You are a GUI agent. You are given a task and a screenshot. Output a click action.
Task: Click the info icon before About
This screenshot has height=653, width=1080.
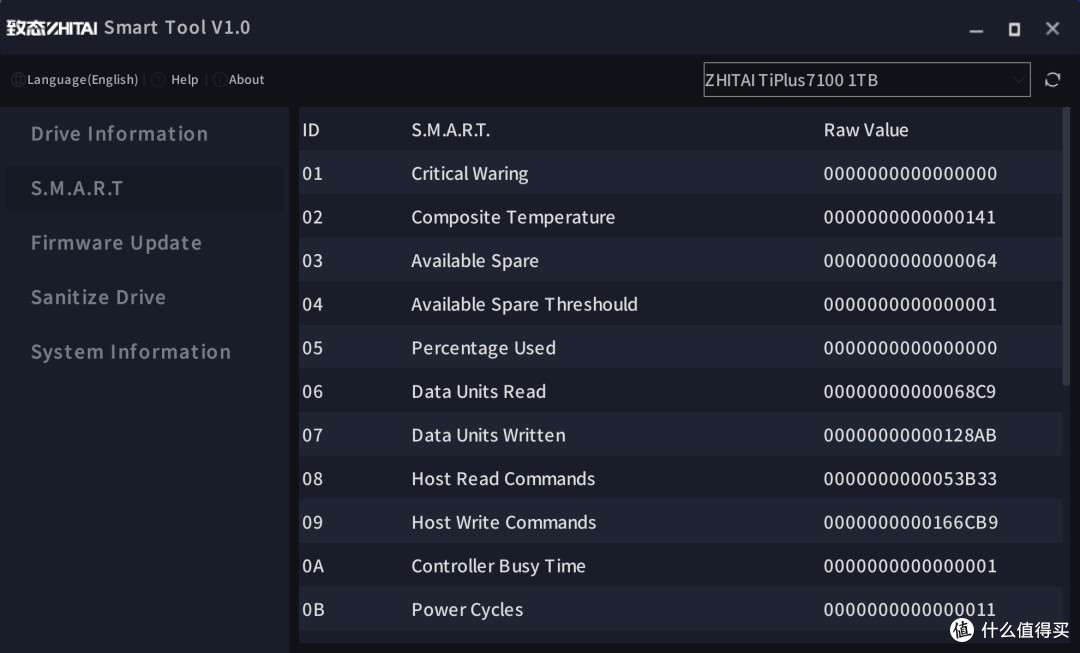(x=220, y=80)
